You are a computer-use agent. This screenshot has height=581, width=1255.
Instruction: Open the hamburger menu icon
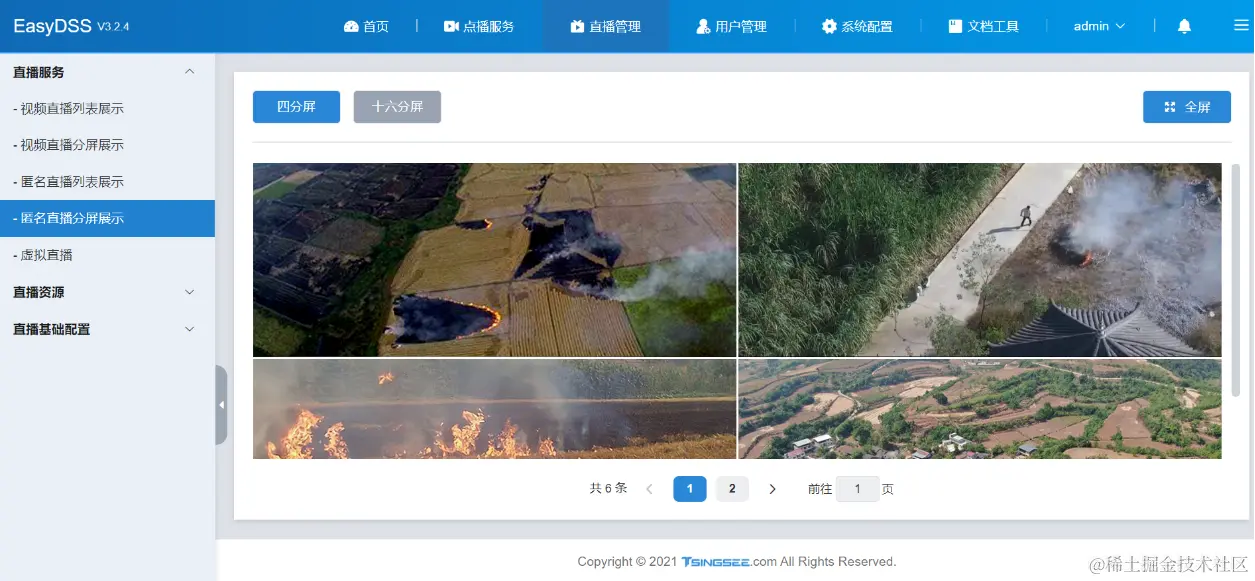(x=1241, y=26)
